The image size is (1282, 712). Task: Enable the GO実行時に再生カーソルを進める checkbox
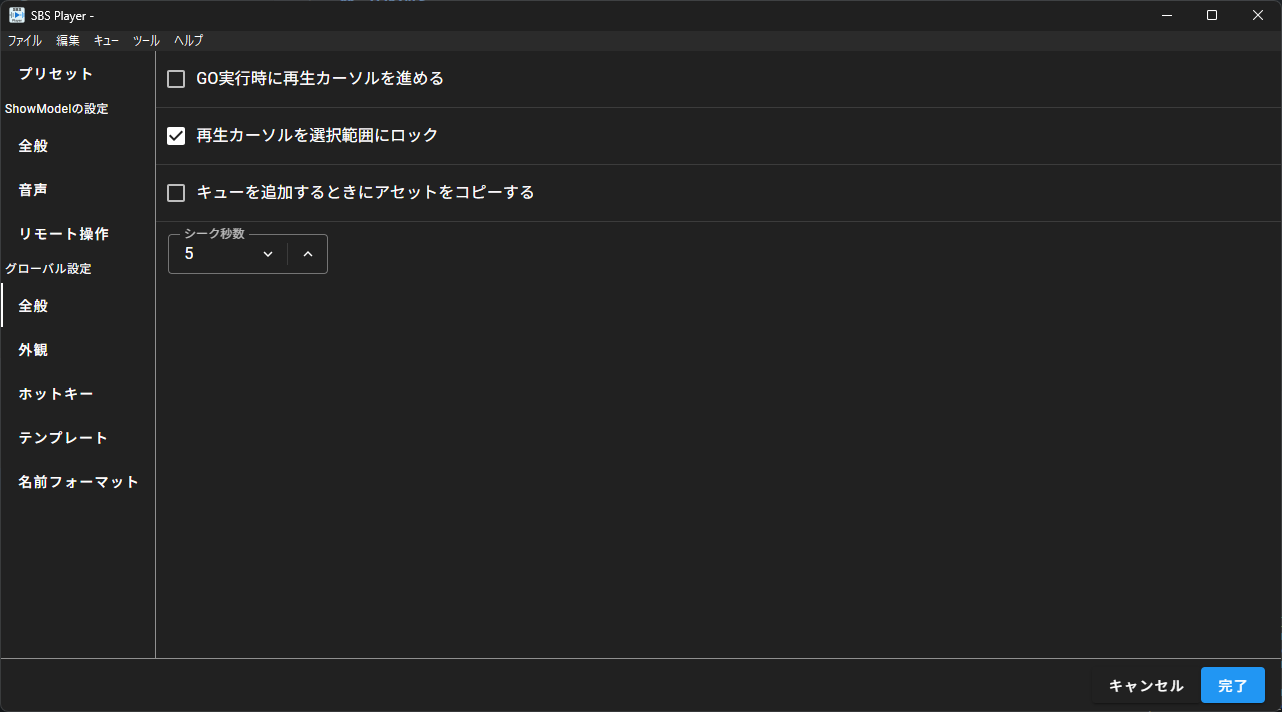click(175, 77)
